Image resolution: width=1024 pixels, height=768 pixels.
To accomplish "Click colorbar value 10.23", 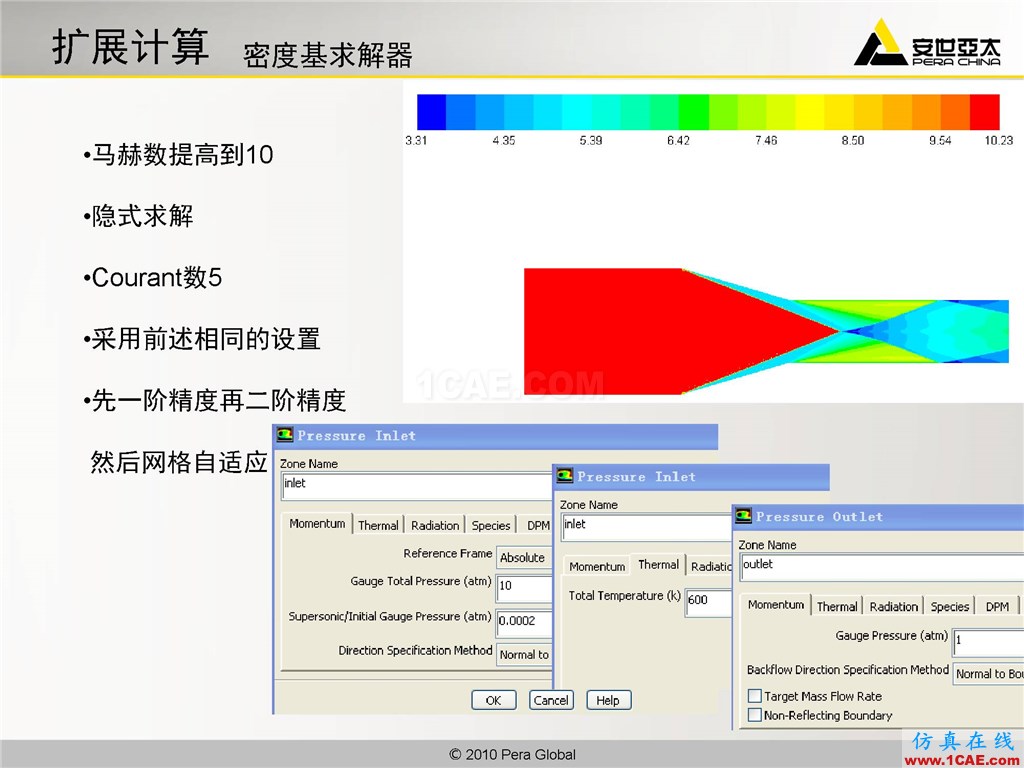I will 999,140.
